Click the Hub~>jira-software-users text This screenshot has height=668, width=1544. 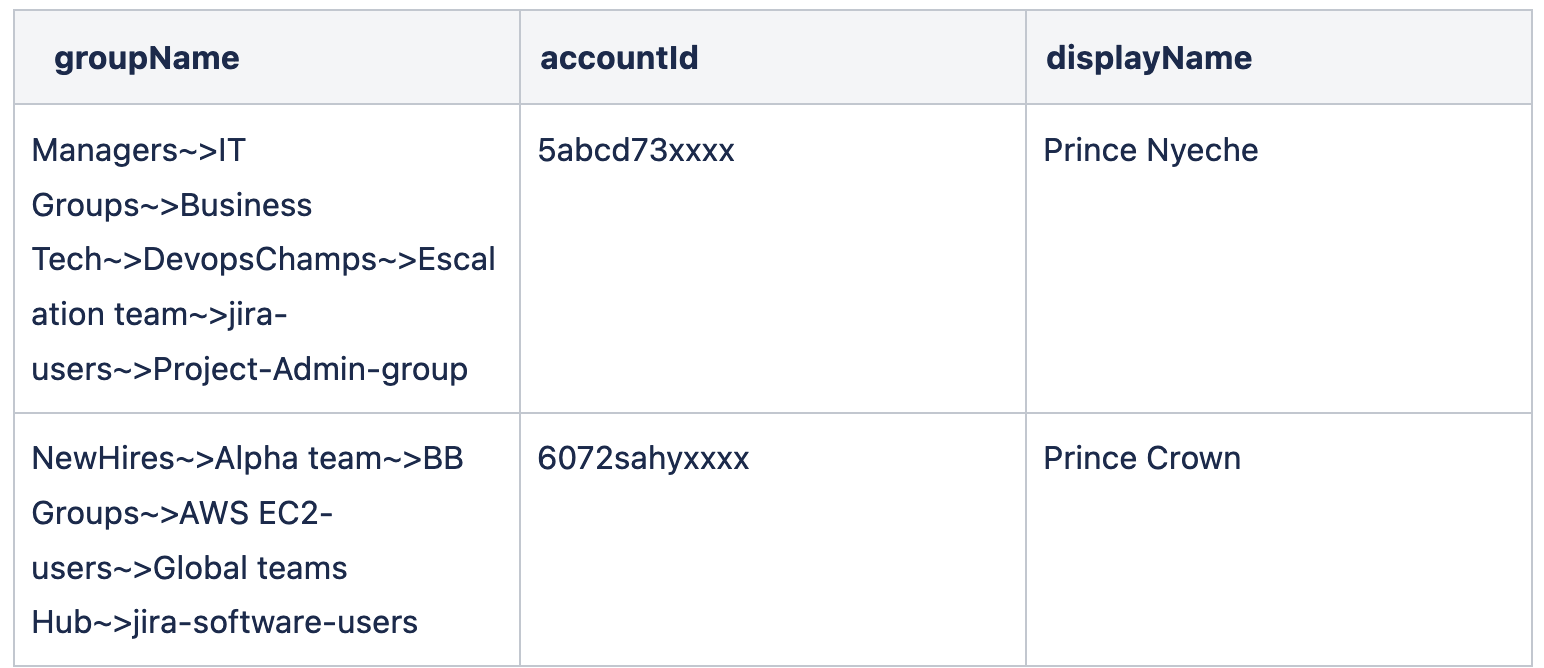(x=225, y=622)
